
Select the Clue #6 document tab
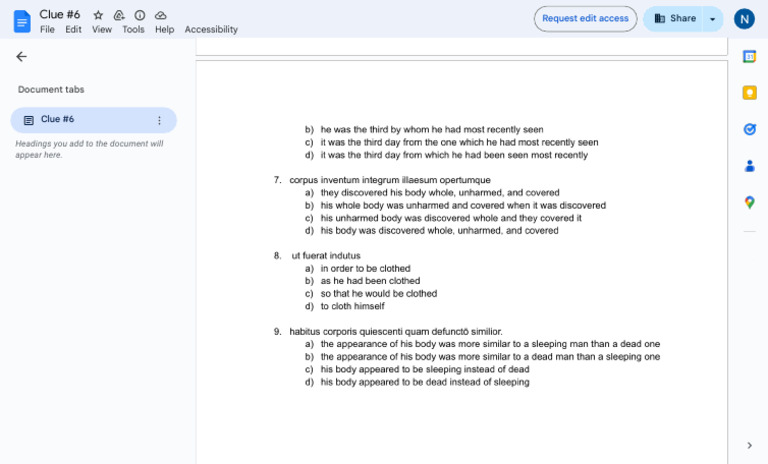point(93,120)
